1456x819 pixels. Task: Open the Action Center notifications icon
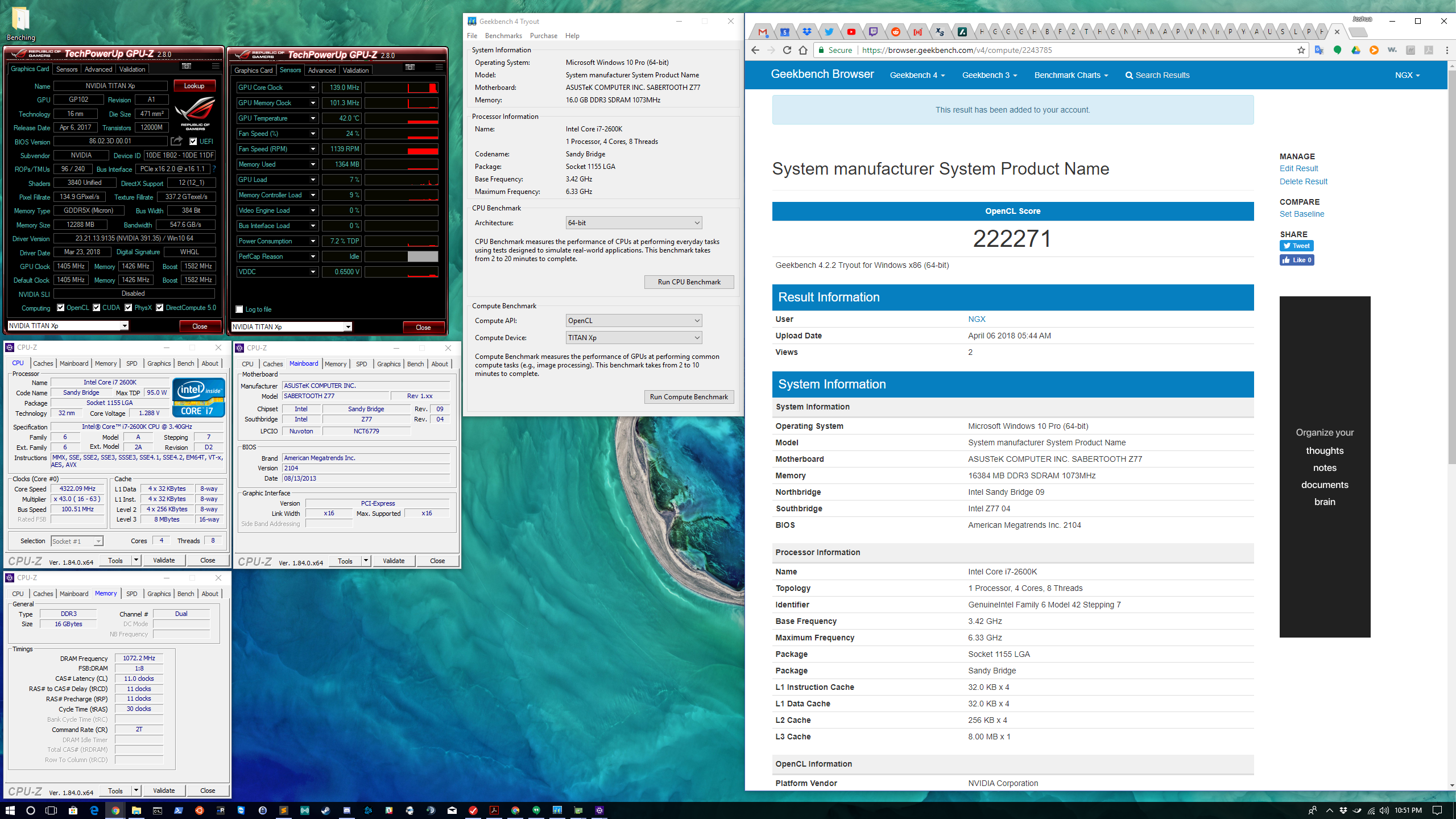(x=1437, y=810)
